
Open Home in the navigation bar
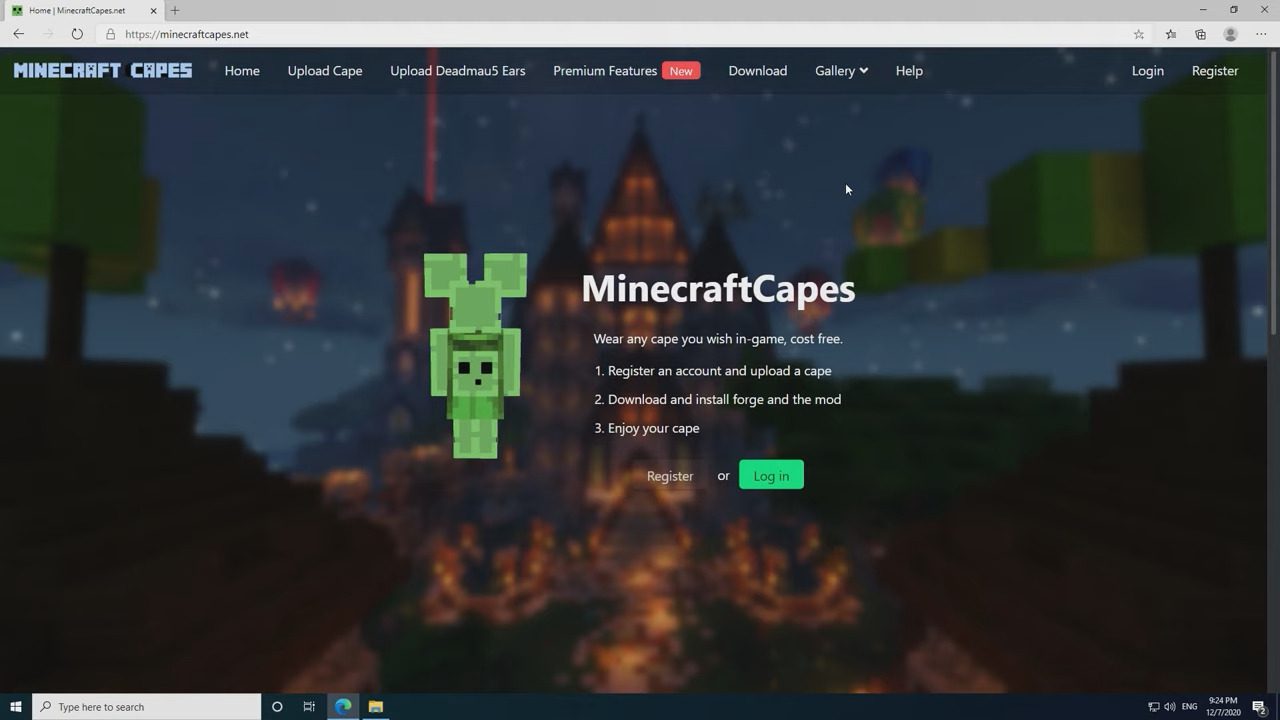coord(242,71)
